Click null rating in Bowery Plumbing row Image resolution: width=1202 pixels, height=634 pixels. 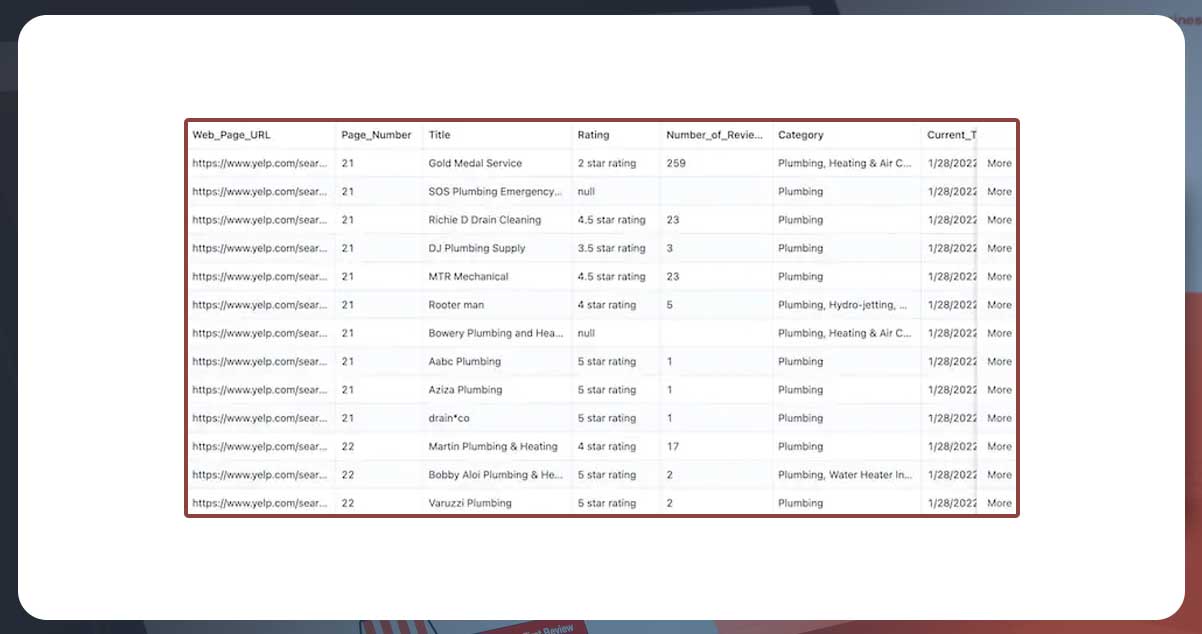click(586, 333)
